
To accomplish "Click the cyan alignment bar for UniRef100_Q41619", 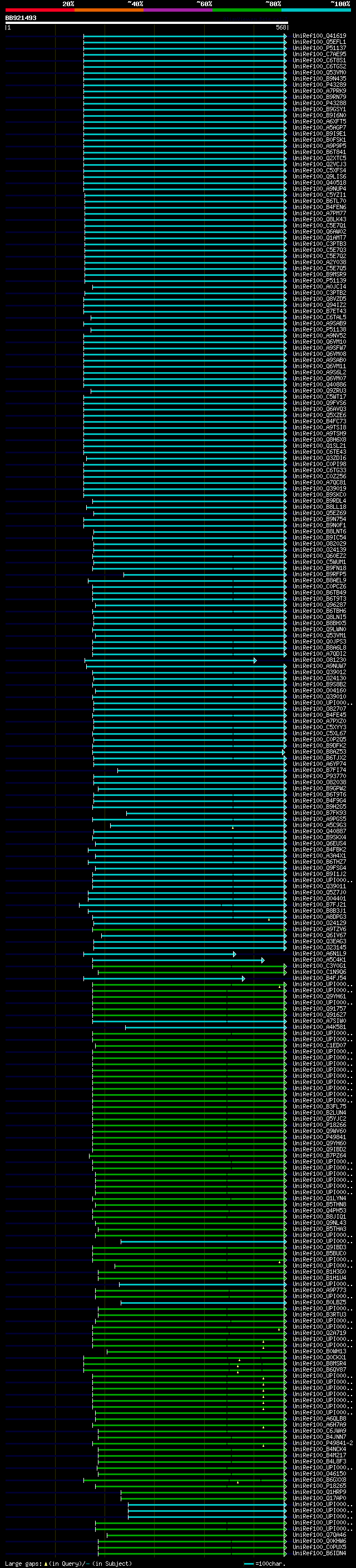I will coord(185,36).
